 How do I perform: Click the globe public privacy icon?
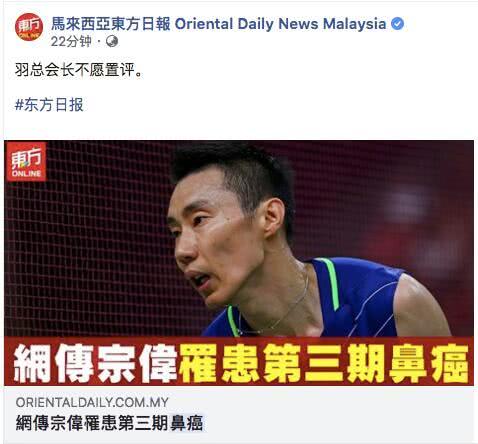click(112, 42)
